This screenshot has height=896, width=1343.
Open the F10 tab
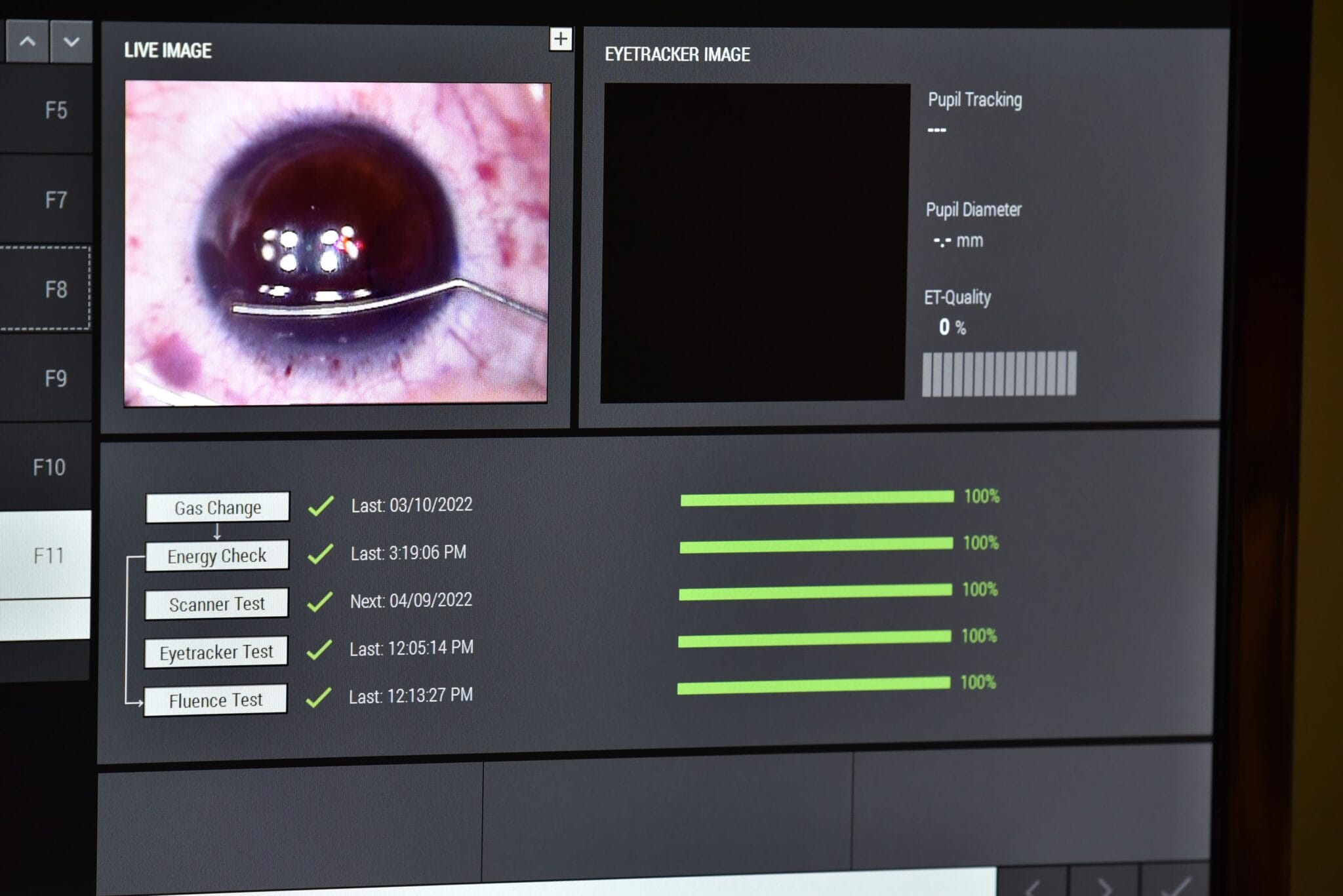[46, 467]
